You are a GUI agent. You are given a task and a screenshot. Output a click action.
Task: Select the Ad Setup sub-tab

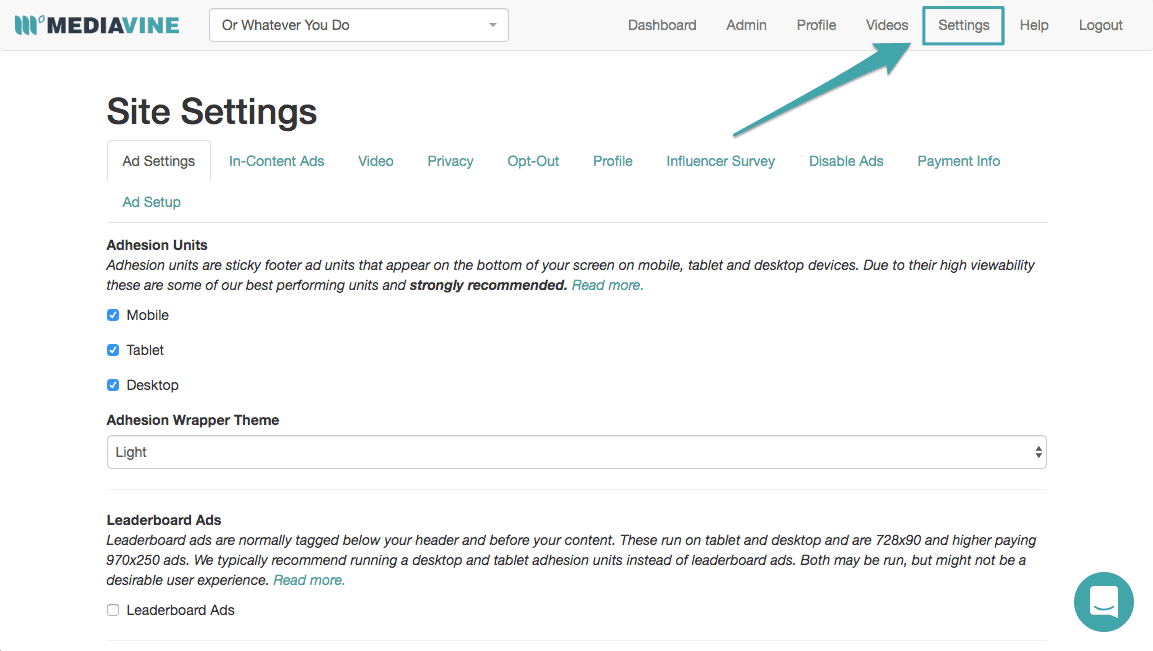[151, 201]
